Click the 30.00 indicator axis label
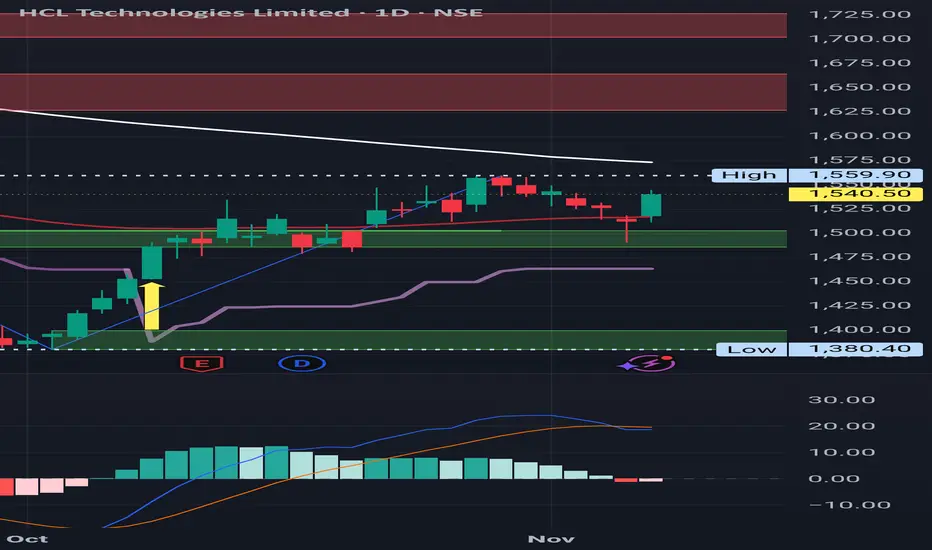This screenshot has height=550, width=932. [842, 400]
